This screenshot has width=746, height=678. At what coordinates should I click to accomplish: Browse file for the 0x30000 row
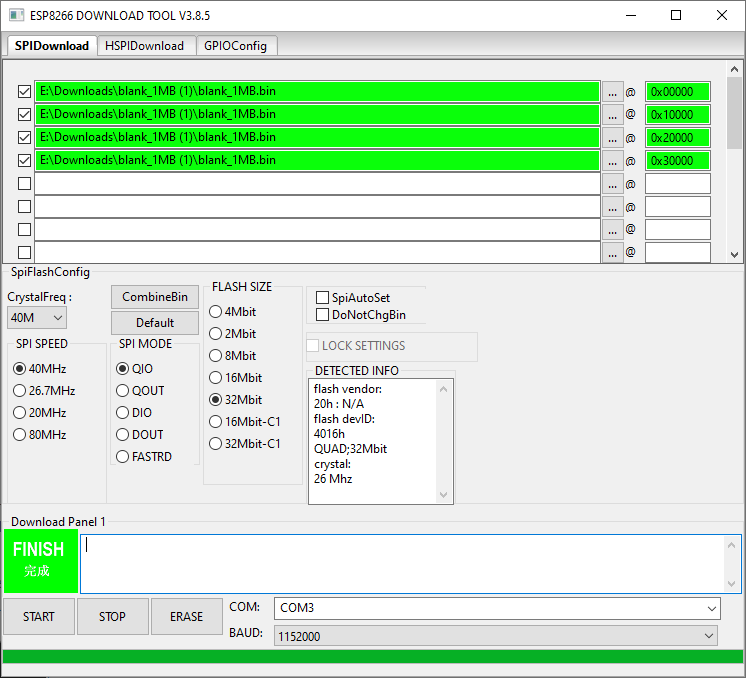click(x=612, y=160)
